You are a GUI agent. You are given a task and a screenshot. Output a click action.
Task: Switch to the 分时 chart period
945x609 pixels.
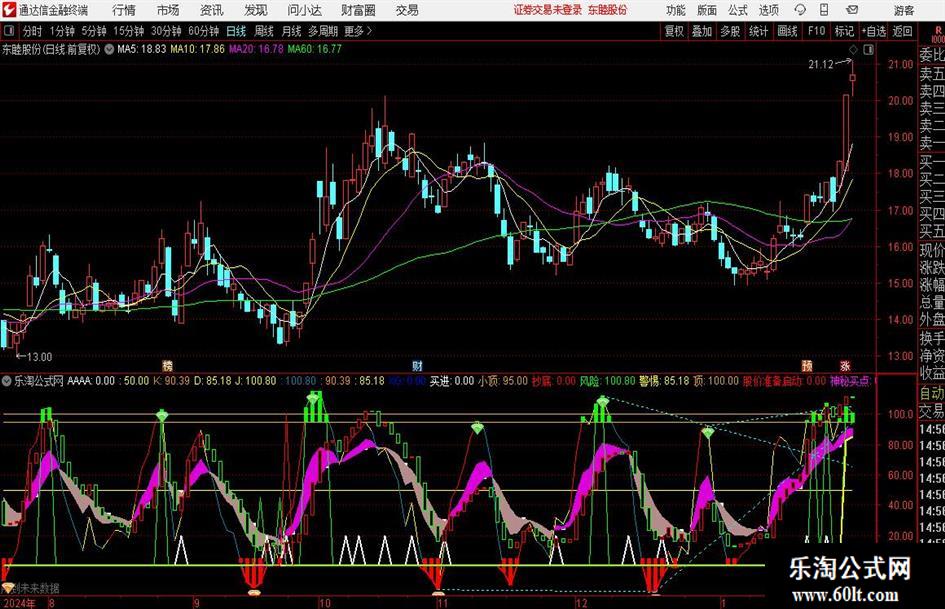tap(32, 31)
